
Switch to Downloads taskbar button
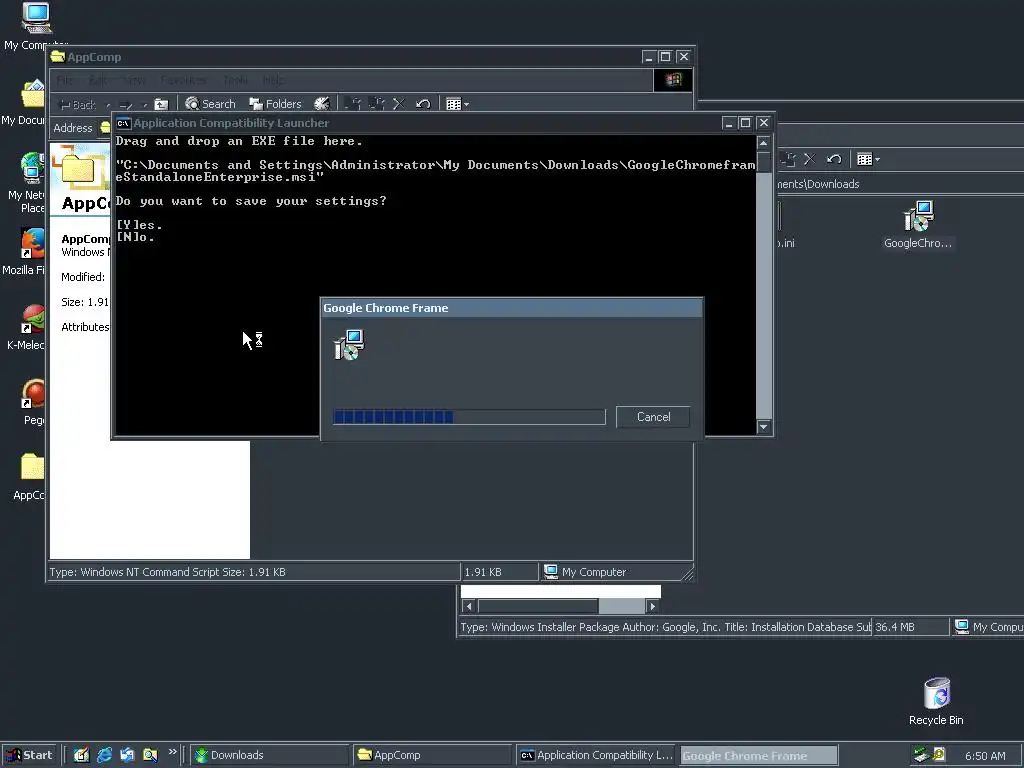269,755
